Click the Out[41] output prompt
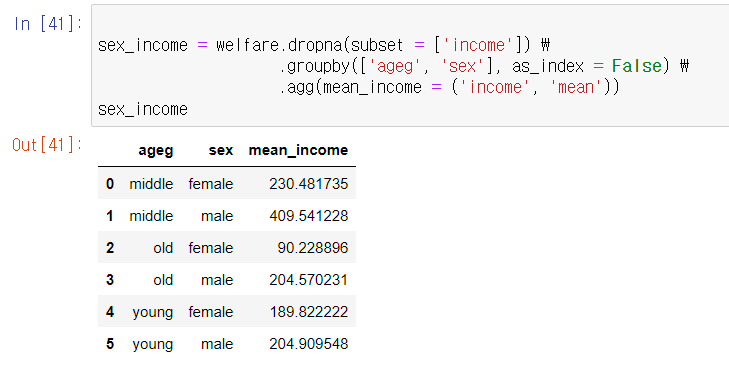 pyautogui.click(x=47, y=145)
